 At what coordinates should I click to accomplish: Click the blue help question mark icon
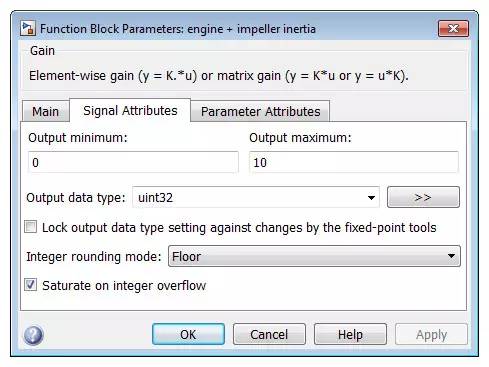(x=33, y=335)
